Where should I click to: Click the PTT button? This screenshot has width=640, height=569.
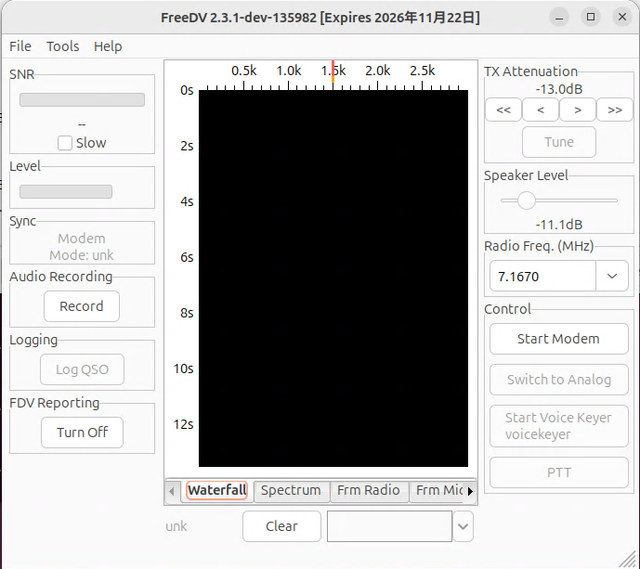559,473
